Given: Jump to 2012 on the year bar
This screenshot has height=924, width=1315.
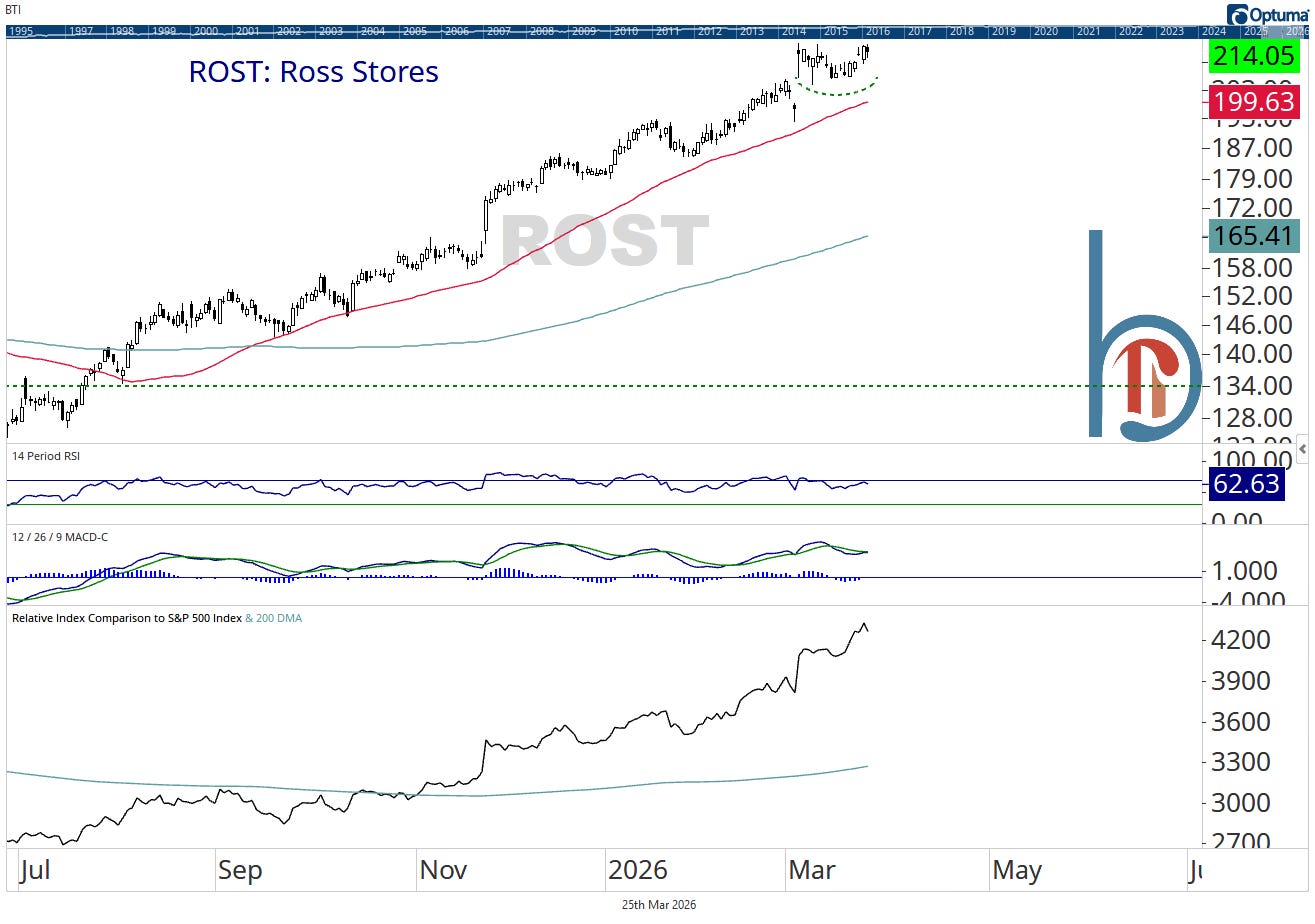Looking at the screenshot, I should point(709,31).
